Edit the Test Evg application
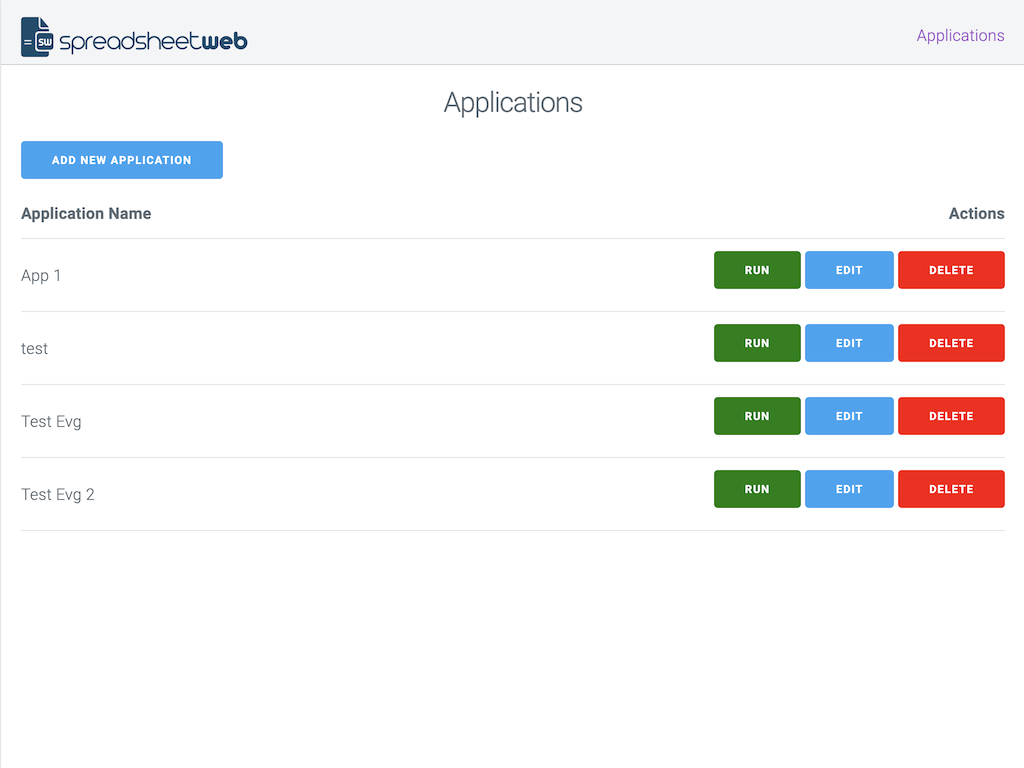 click(x=849, y=416)
